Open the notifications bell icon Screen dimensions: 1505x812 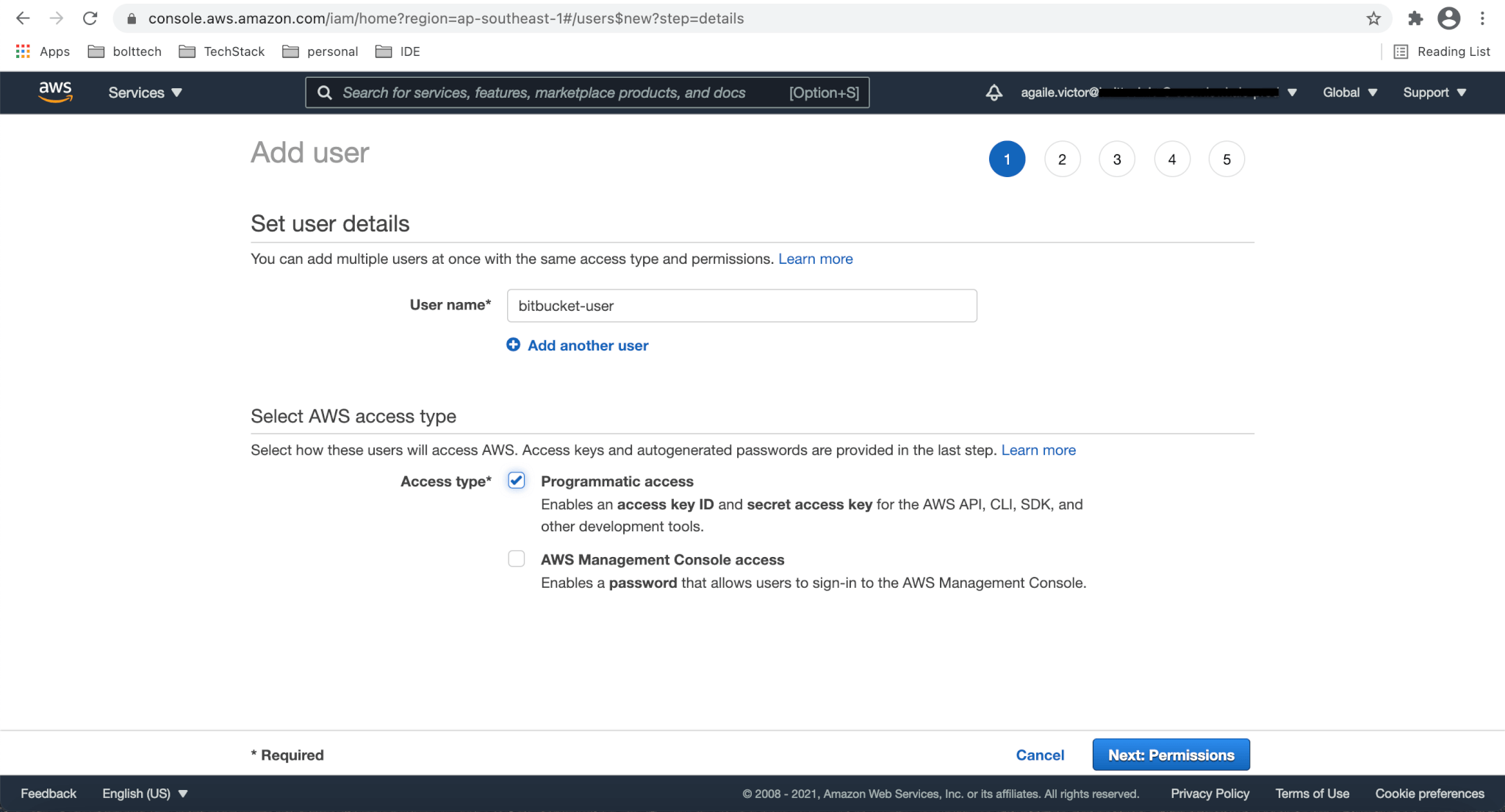(x=994, y=93)
